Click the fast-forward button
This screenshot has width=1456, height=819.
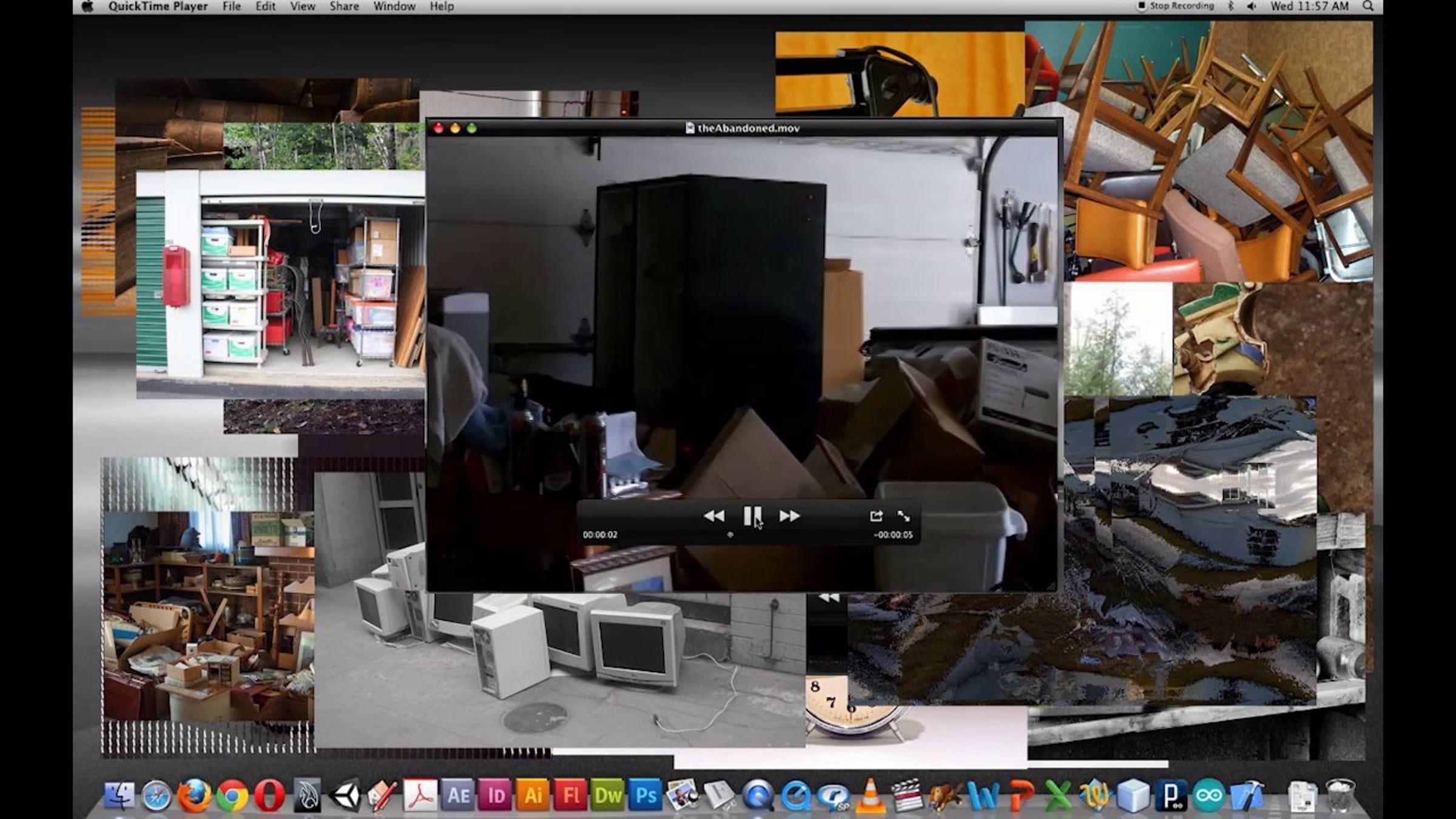789,516
